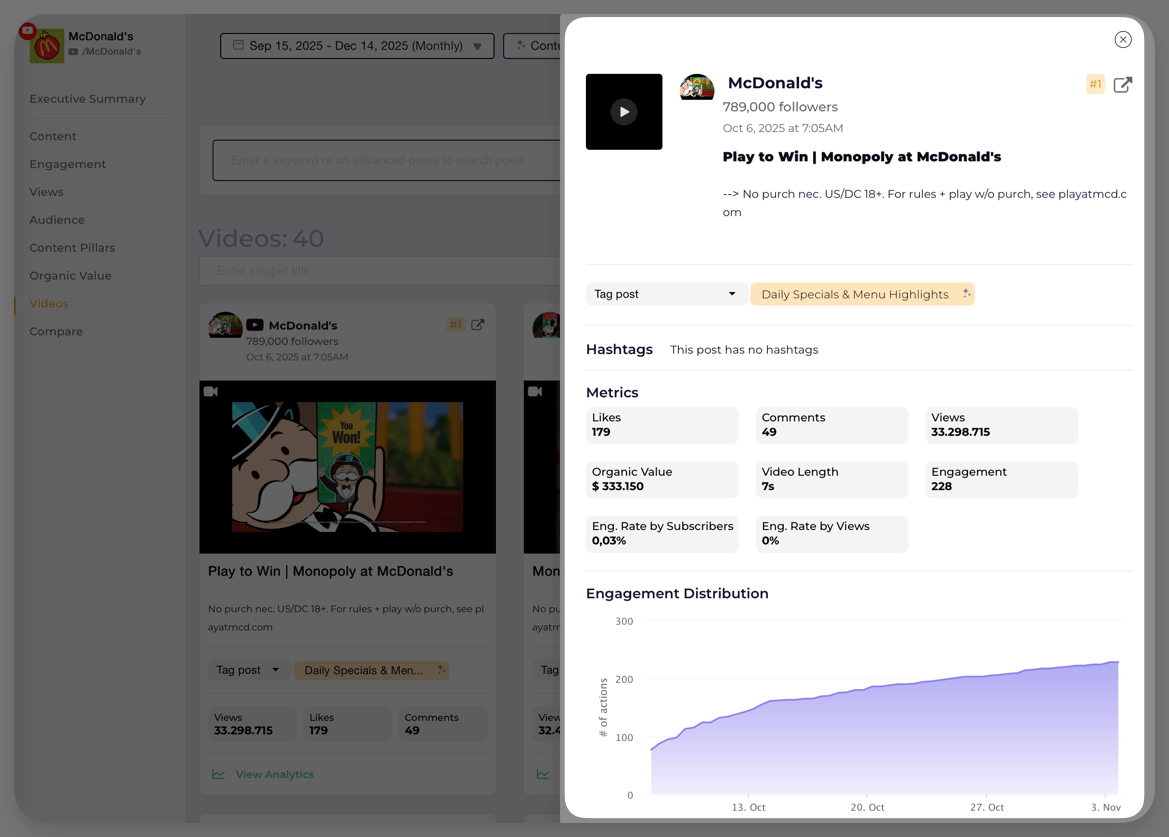The height and width of the screenshot is (837, 1169).
Task: Click View Analytics chart icon on first card
Action: tap(219, 774)
